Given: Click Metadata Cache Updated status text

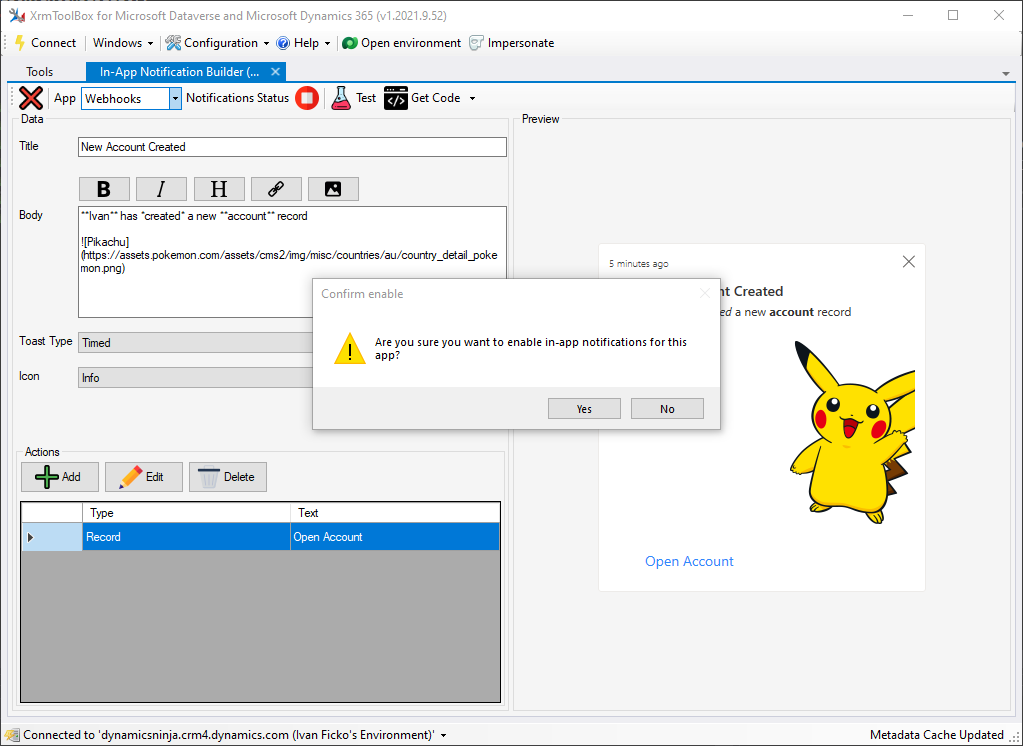Looking at the screenshot, I should click(x=936, y=735).
